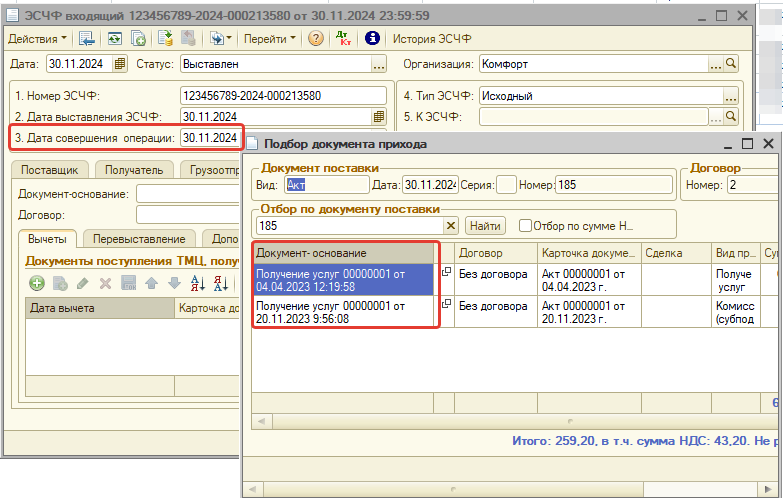Click the Документ-основание column header

344,253
